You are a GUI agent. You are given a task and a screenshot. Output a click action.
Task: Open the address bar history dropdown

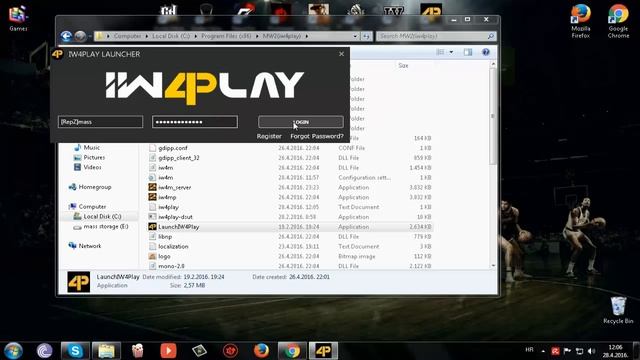[355, 36]
